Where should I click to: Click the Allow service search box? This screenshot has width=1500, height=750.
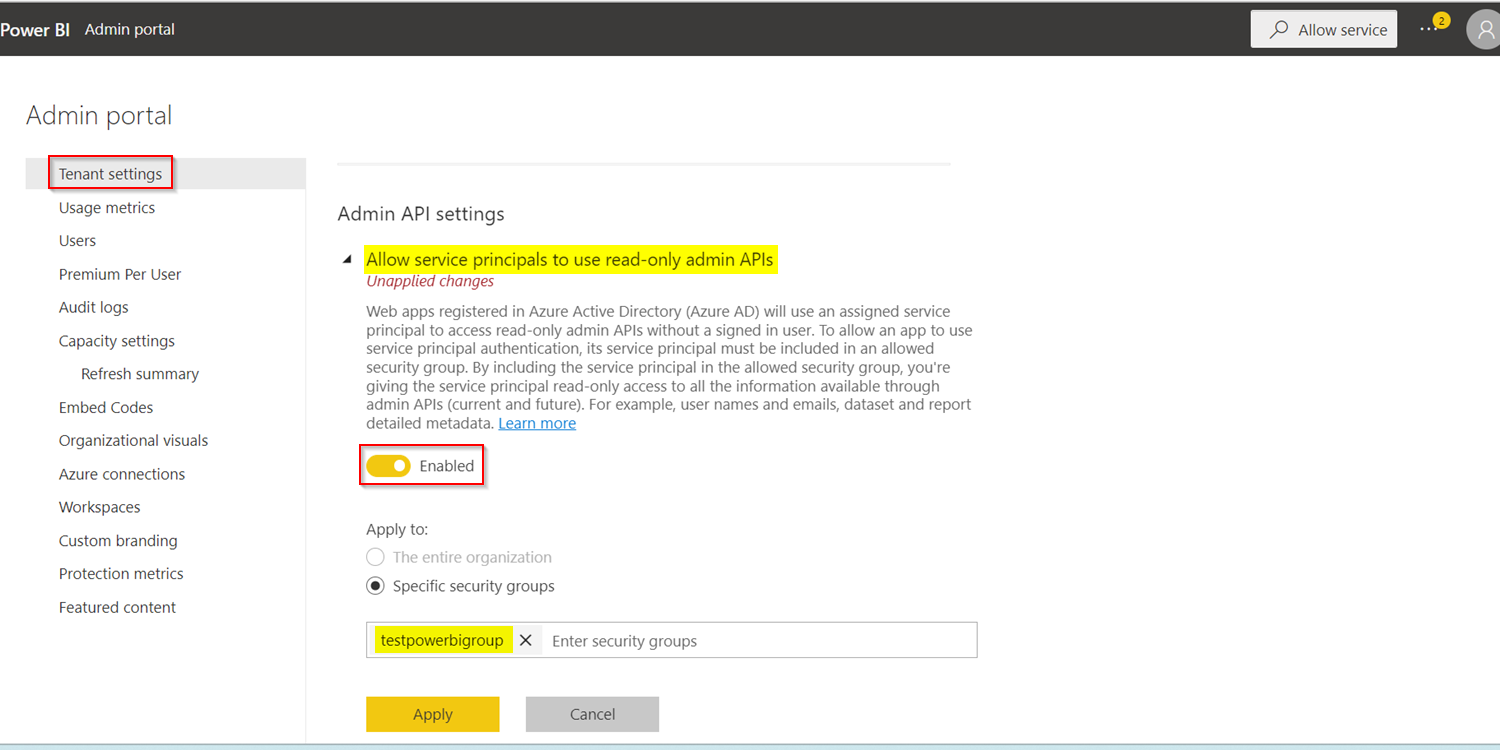[1323, 29]
